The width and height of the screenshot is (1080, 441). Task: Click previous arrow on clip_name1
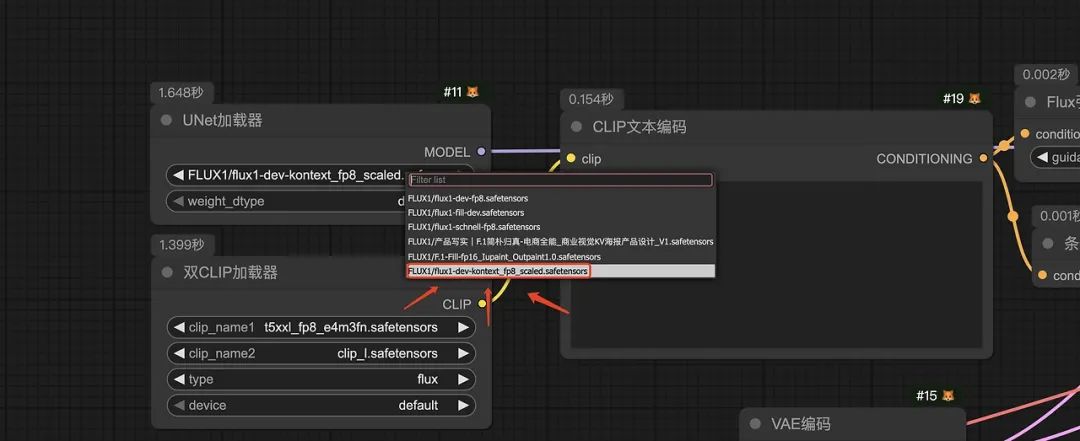coord(179,327)
